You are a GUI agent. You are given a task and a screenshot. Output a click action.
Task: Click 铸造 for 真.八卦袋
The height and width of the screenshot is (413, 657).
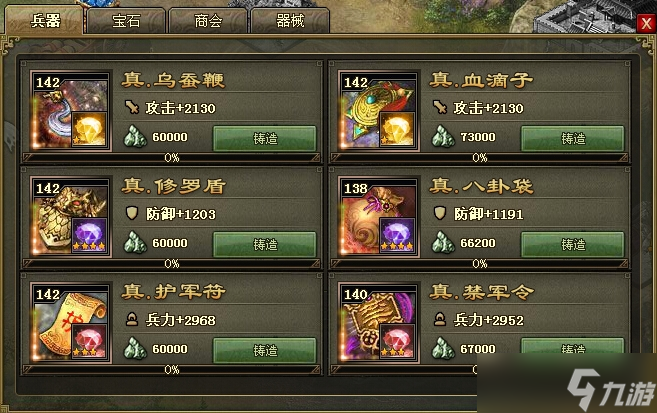pos(573,244)
